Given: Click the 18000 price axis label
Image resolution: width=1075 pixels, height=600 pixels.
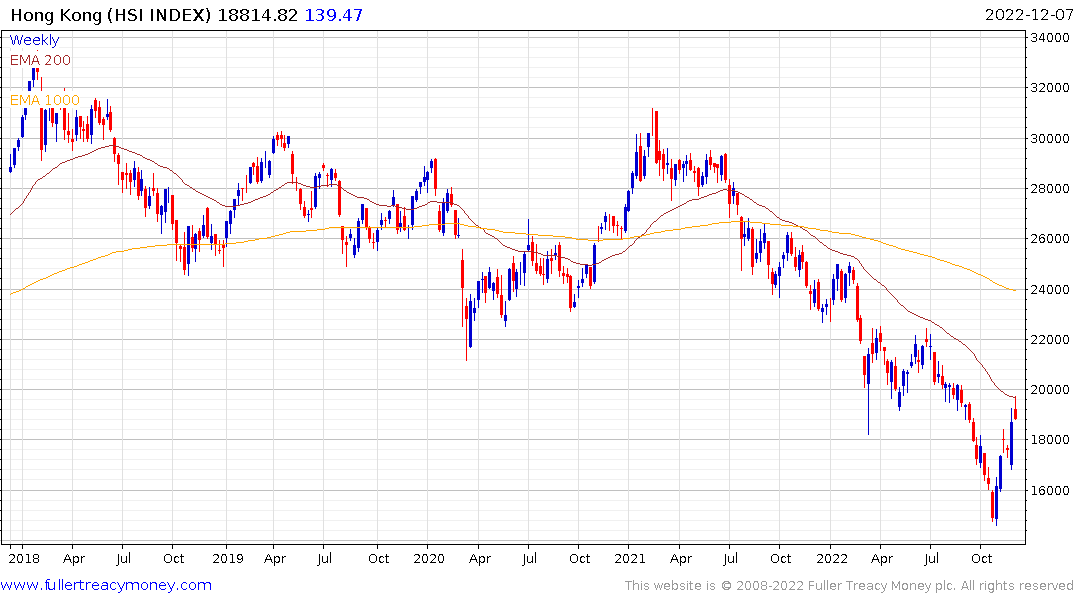Looking at the screenshot, I should [1050, 440].
